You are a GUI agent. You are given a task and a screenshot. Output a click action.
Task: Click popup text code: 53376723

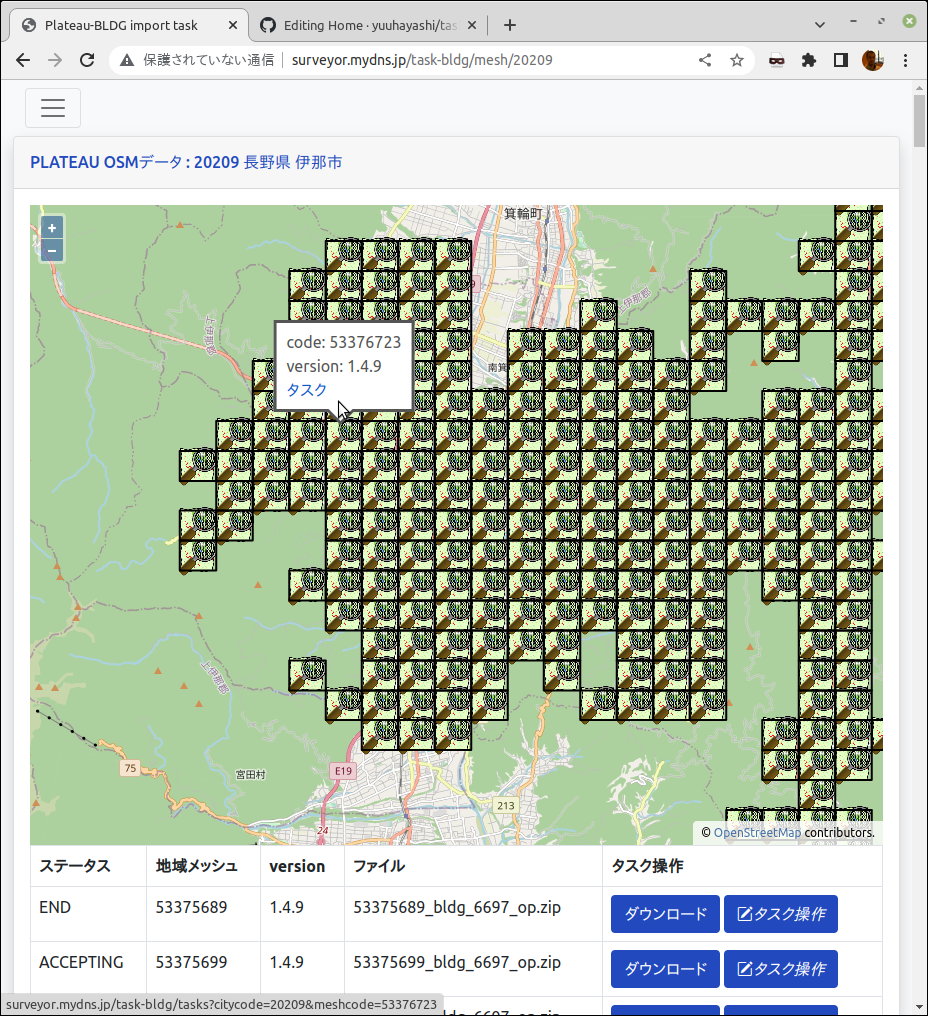click(x=344, y=342)
